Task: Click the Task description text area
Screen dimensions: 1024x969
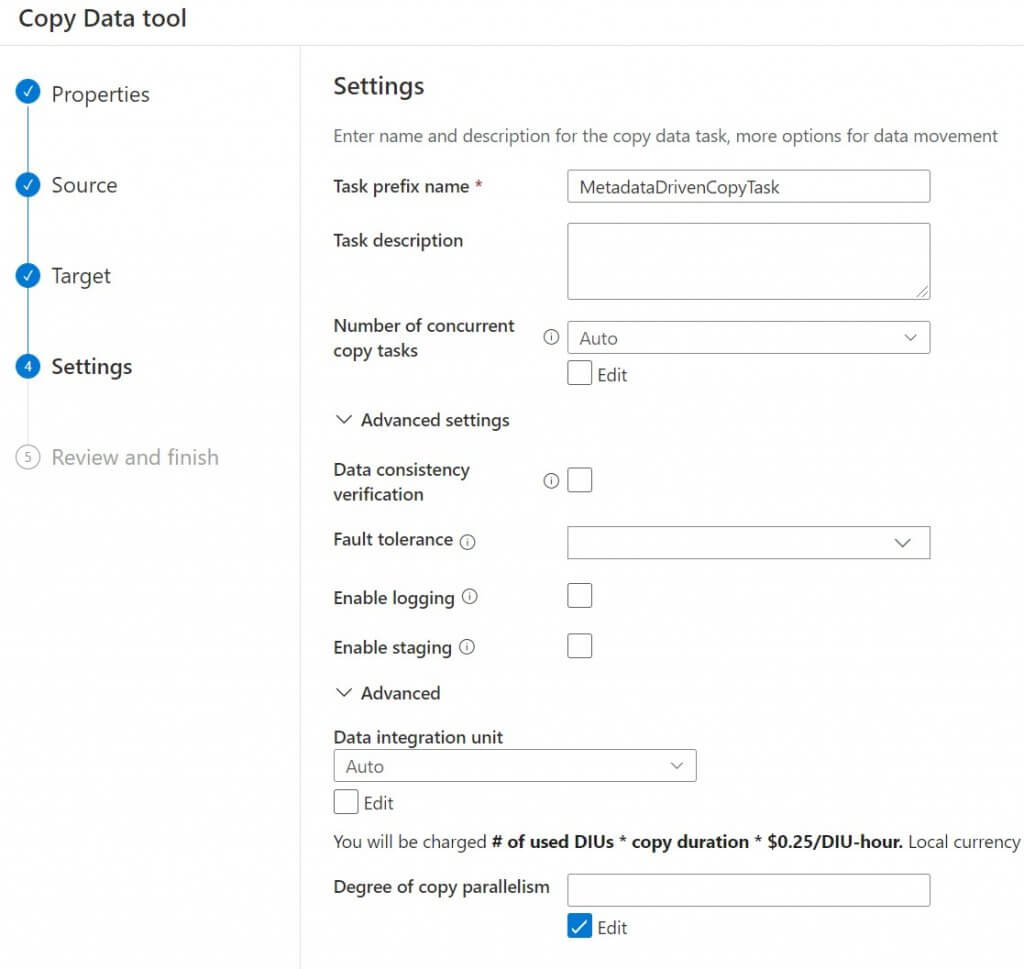Action: point(748,261)
